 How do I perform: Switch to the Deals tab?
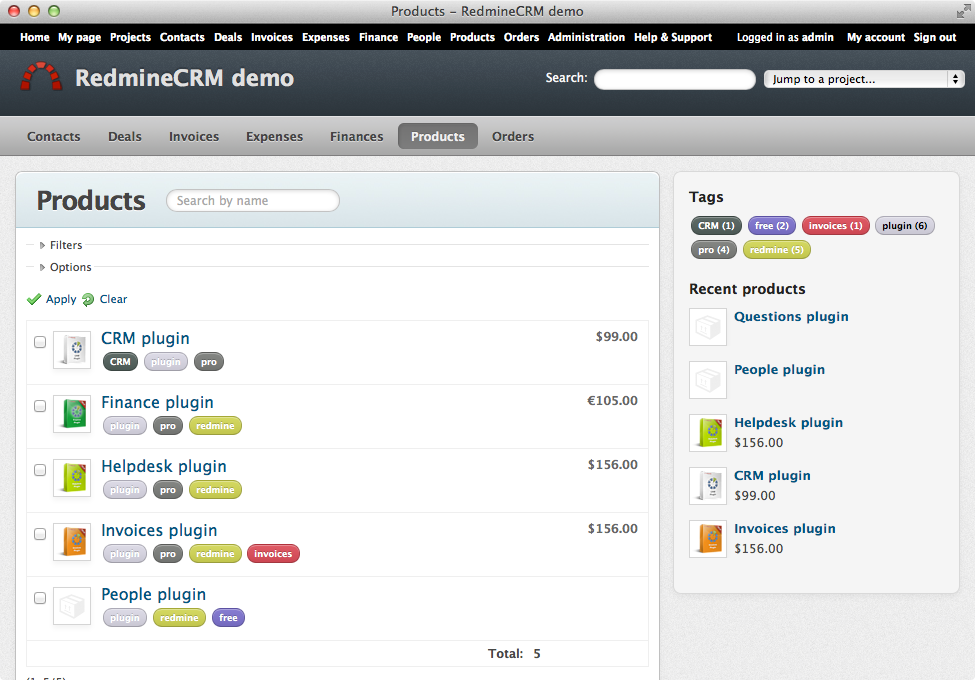tap(125, 136)
